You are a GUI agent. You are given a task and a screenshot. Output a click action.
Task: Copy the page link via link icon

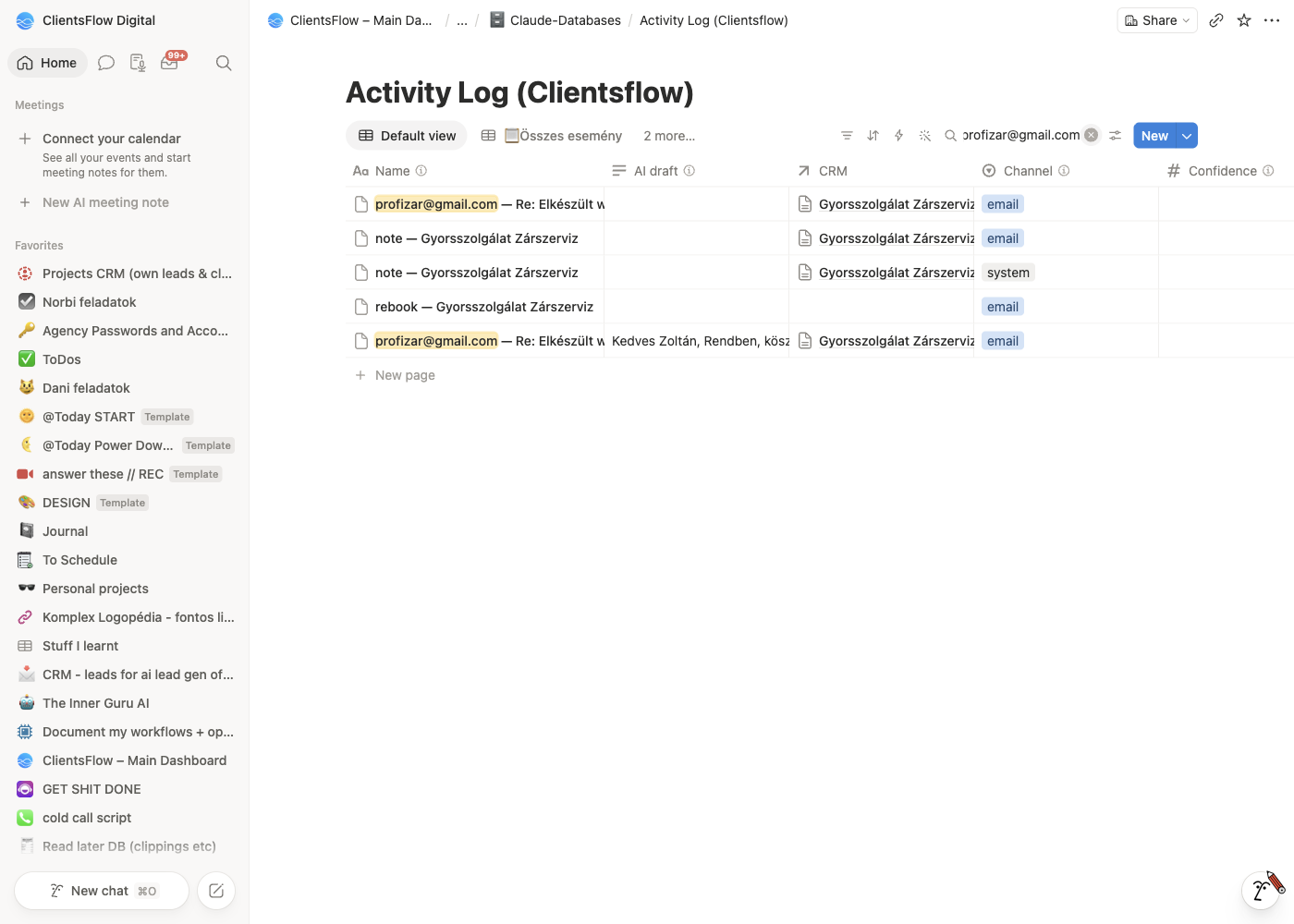[1216, 20]
